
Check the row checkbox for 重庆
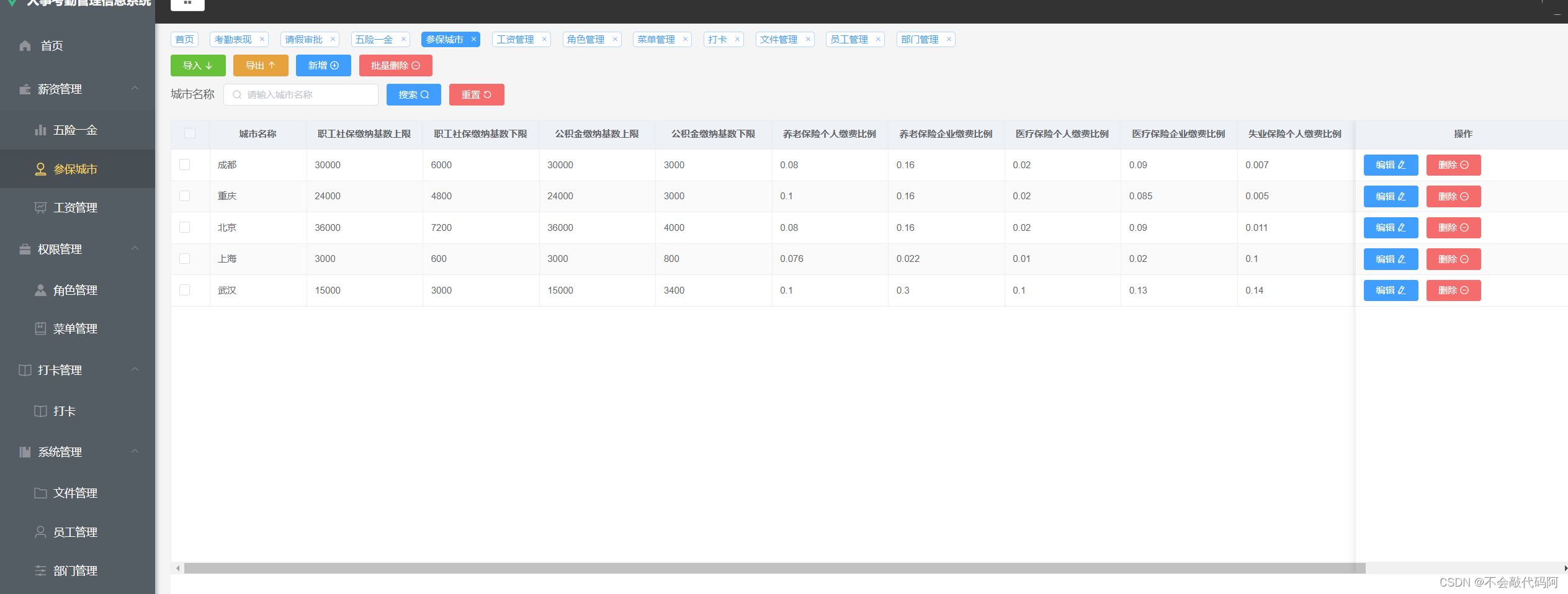tap(184, 196)
